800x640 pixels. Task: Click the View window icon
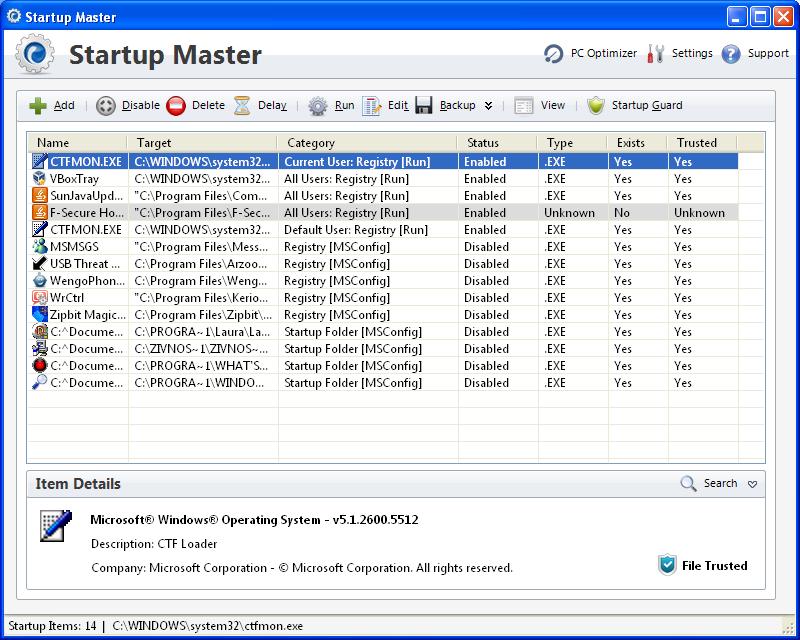click(x=524, y=106)
